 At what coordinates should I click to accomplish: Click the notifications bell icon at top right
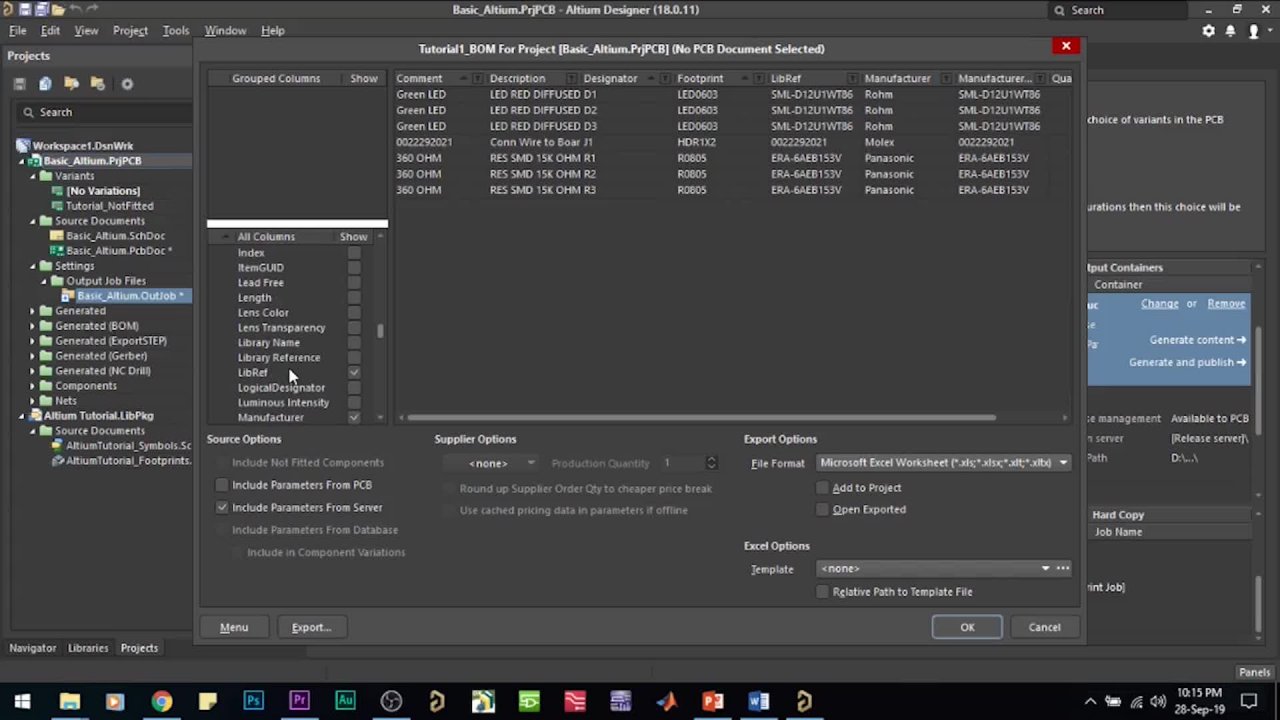[1231, 31]
